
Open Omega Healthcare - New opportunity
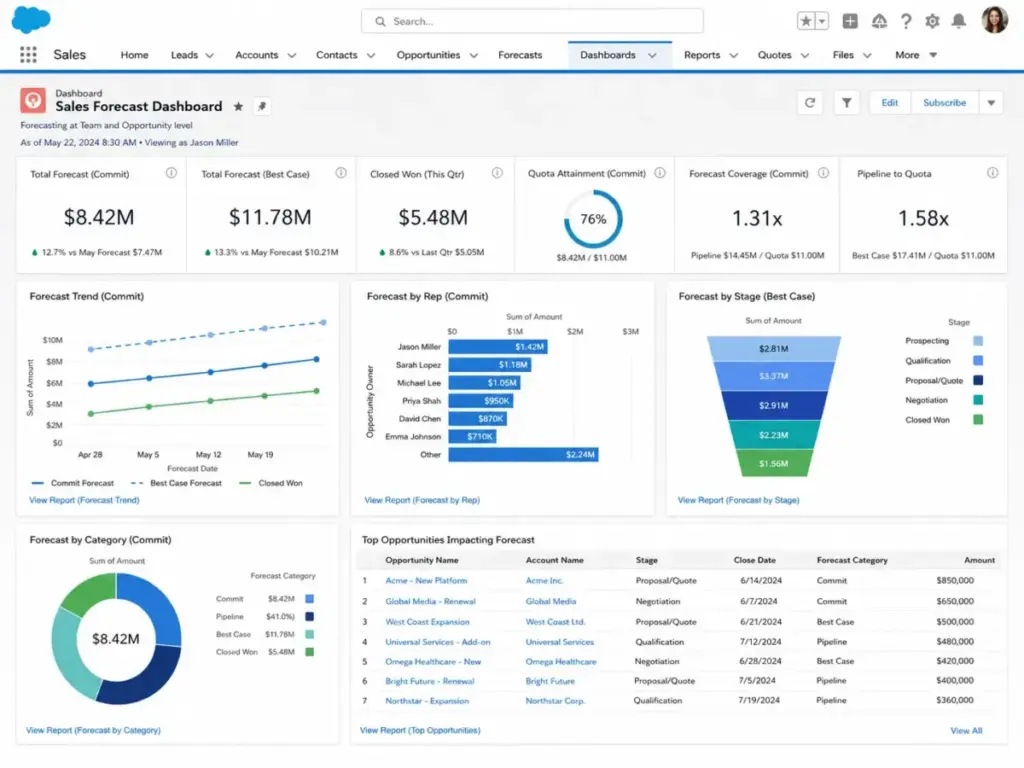pos(433,662)
